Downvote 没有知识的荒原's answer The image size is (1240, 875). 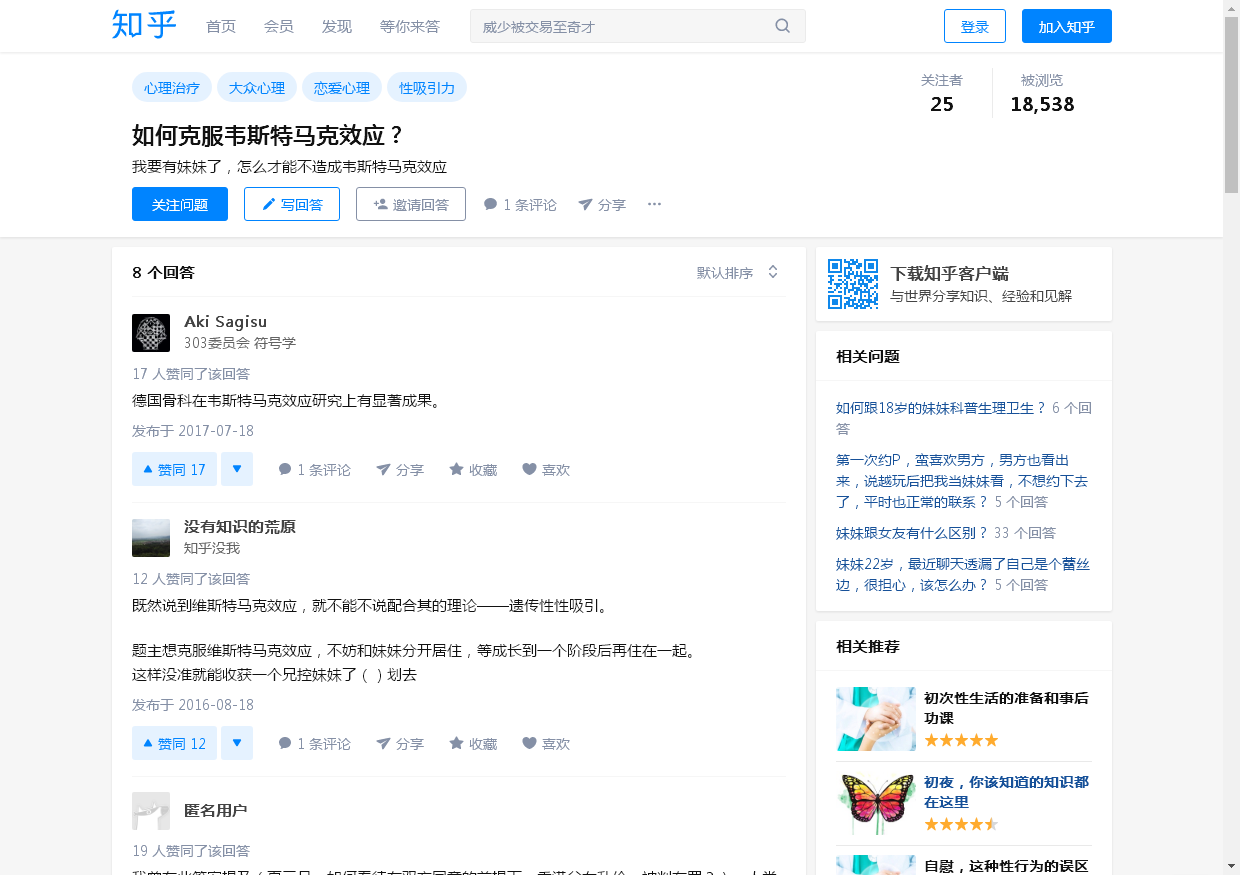coord(237,743)
